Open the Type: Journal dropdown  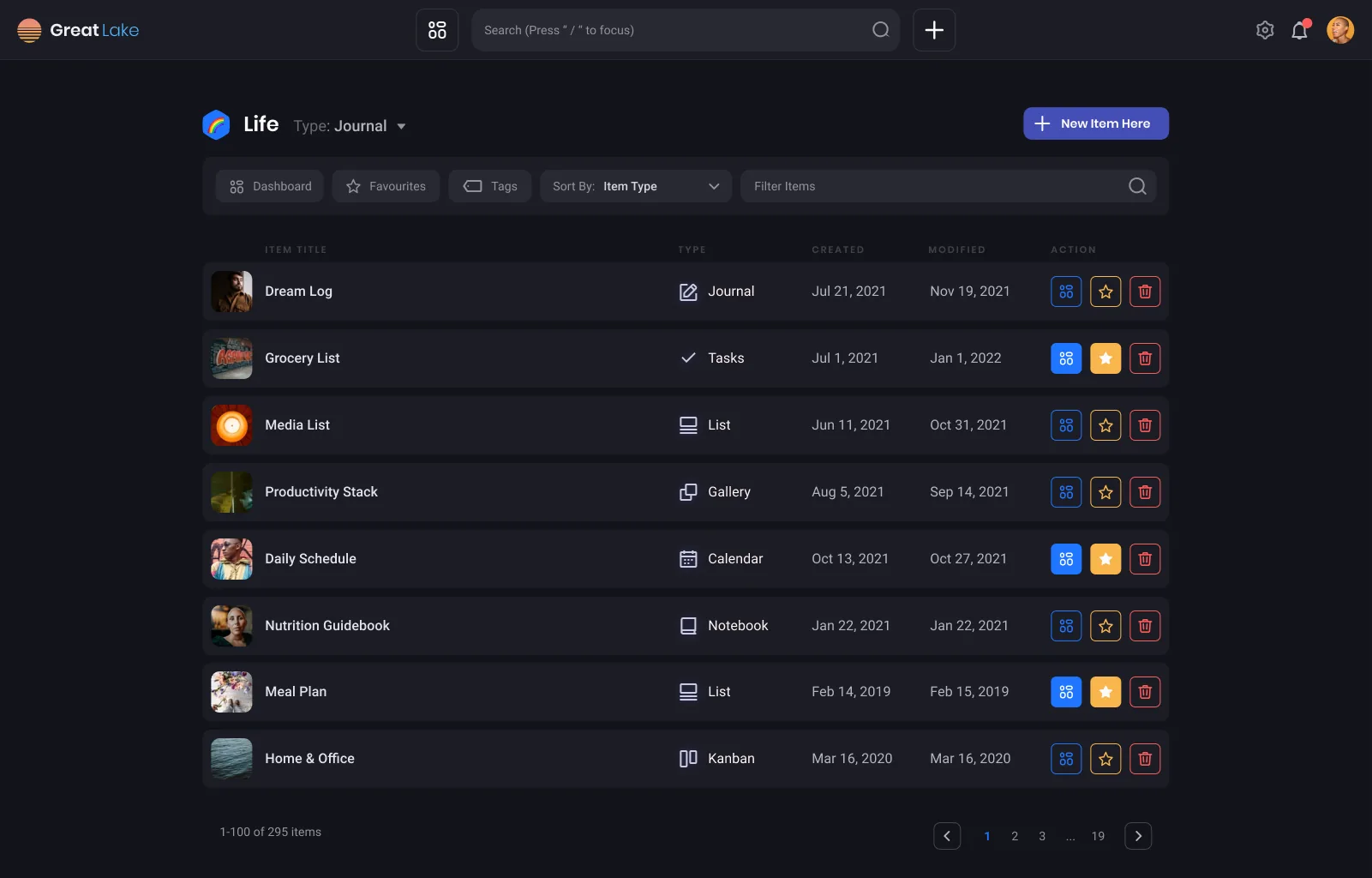[x=350, y=126]
